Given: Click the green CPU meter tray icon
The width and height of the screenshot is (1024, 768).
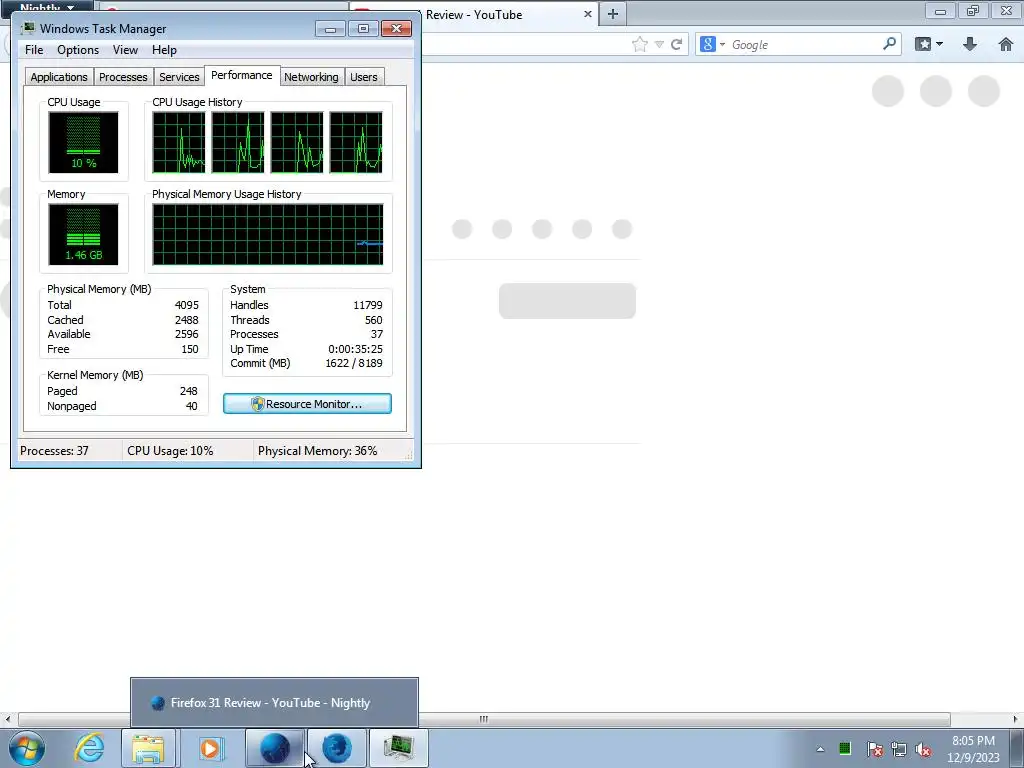Looking at the screenshot, I should pyautogui.click(x=844, y=748).
